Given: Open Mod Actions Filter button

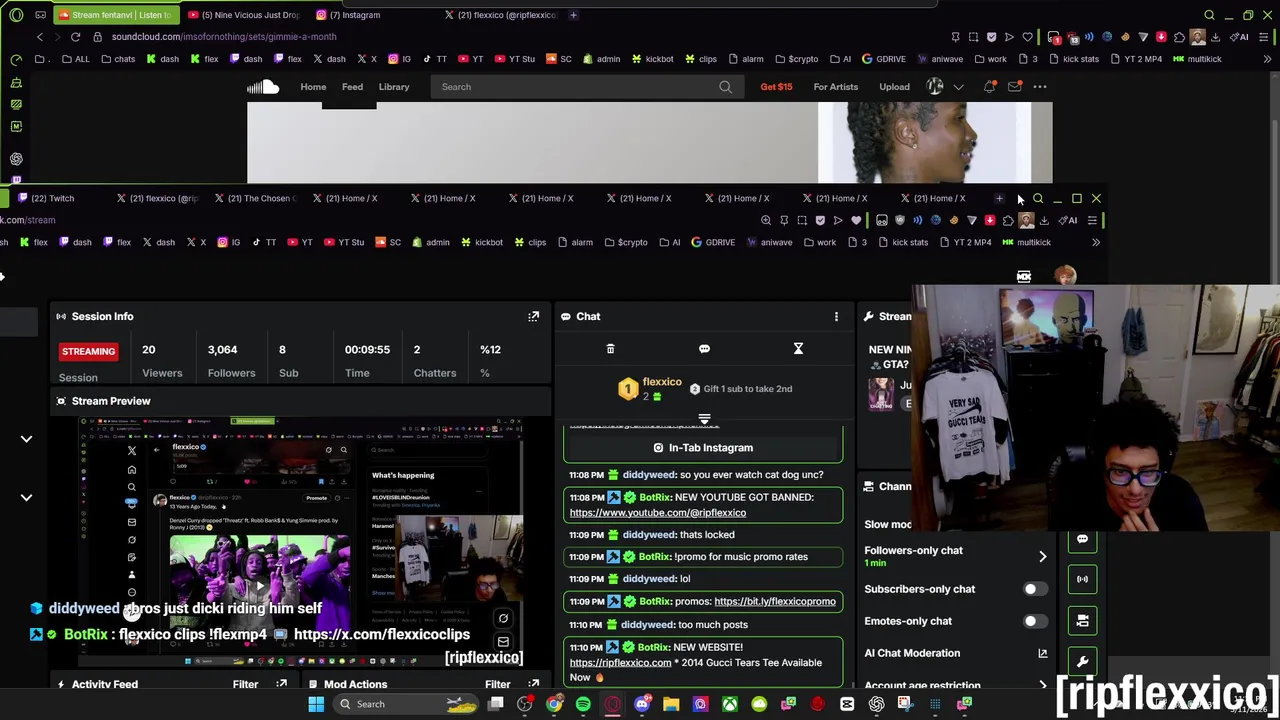Looking at the screenshot, I should 497,685.
